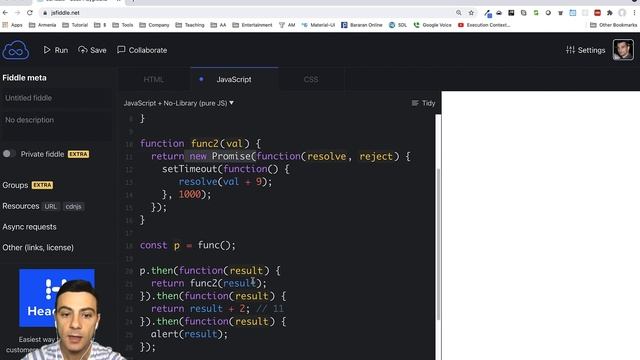Switch to the JavaScript tab
The height and width of the screenshot is (360, 640).
[x=234, y=80]
